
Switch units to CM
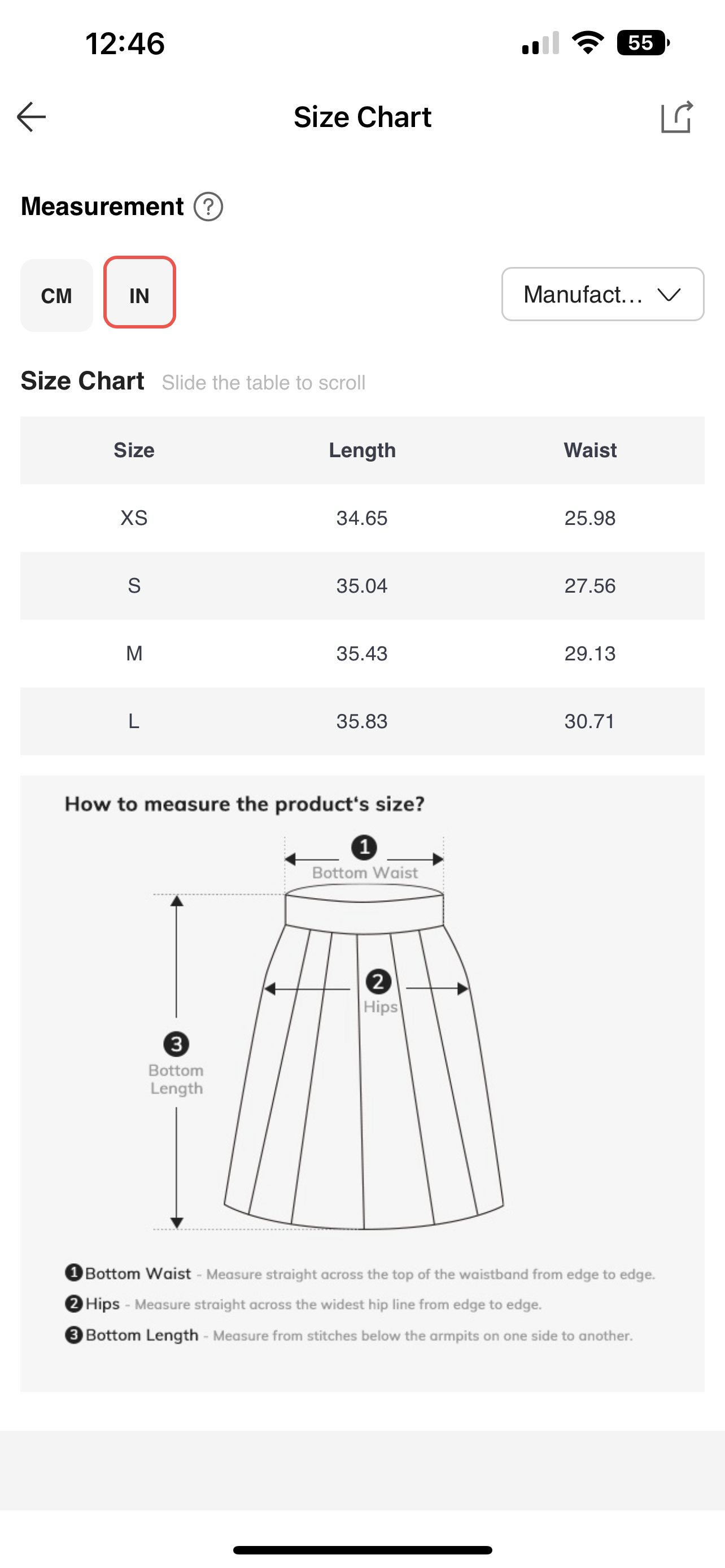click(56, 295)
